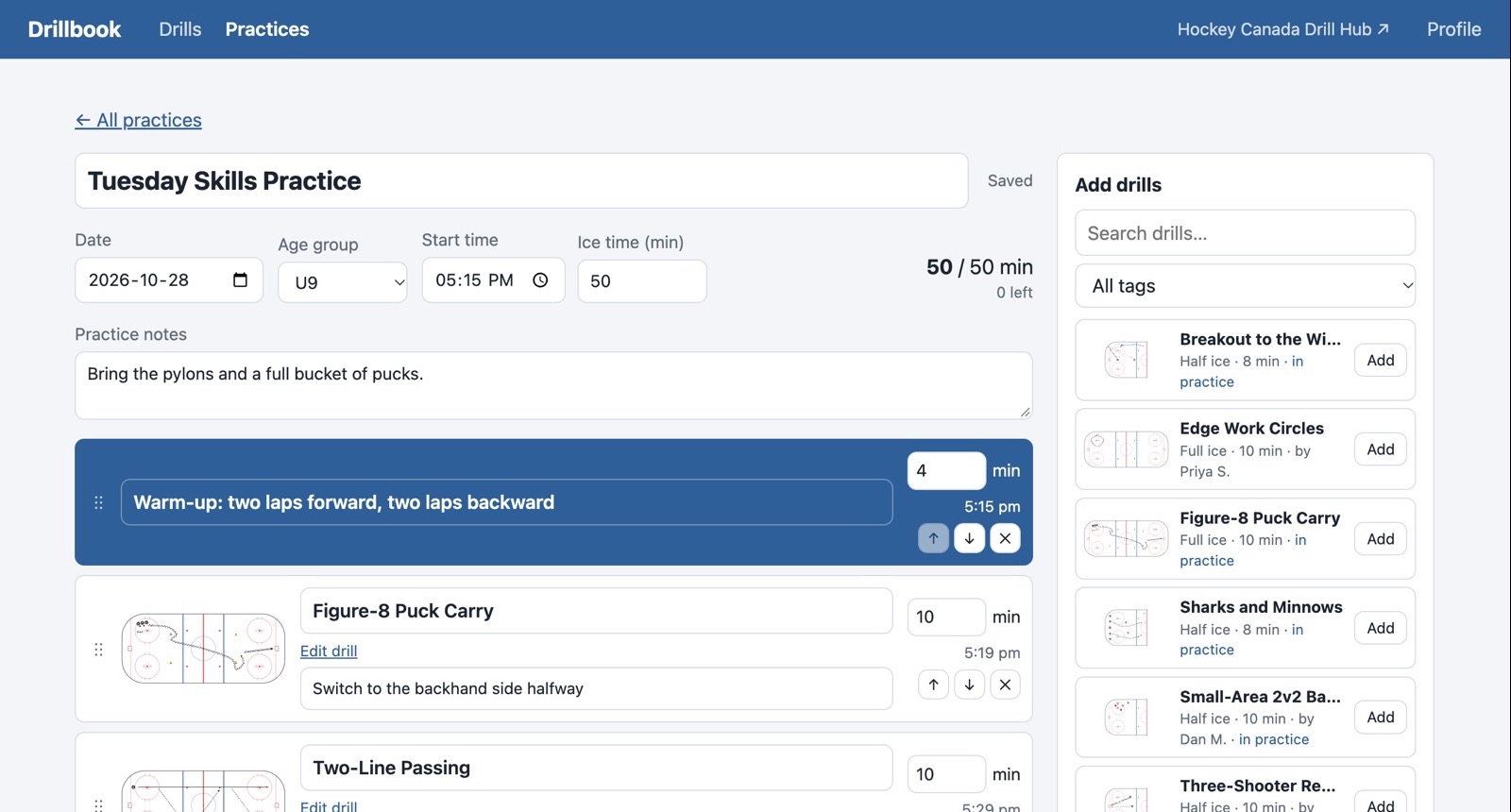Screen dimensions: 1511x812
Task: Open the Small-Area 2v2 diagram thumbnail
Action: click(x=1127, y=718)
